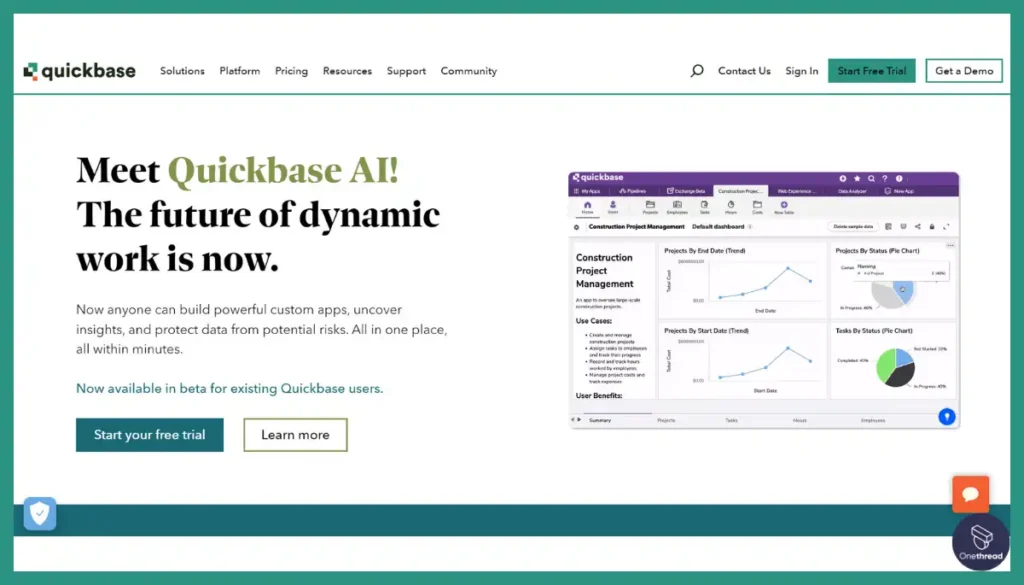Click the Projects By End Date trend chart
This screenshot has width=1024, height=585.
[x=743, y=281]
